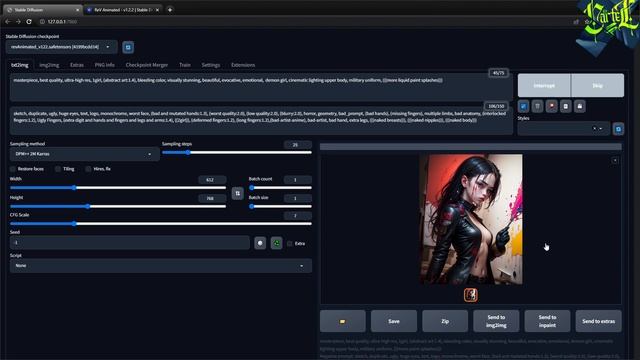Save current prompt as style with the disk icon
640x360 pixels.
(580, 107)
